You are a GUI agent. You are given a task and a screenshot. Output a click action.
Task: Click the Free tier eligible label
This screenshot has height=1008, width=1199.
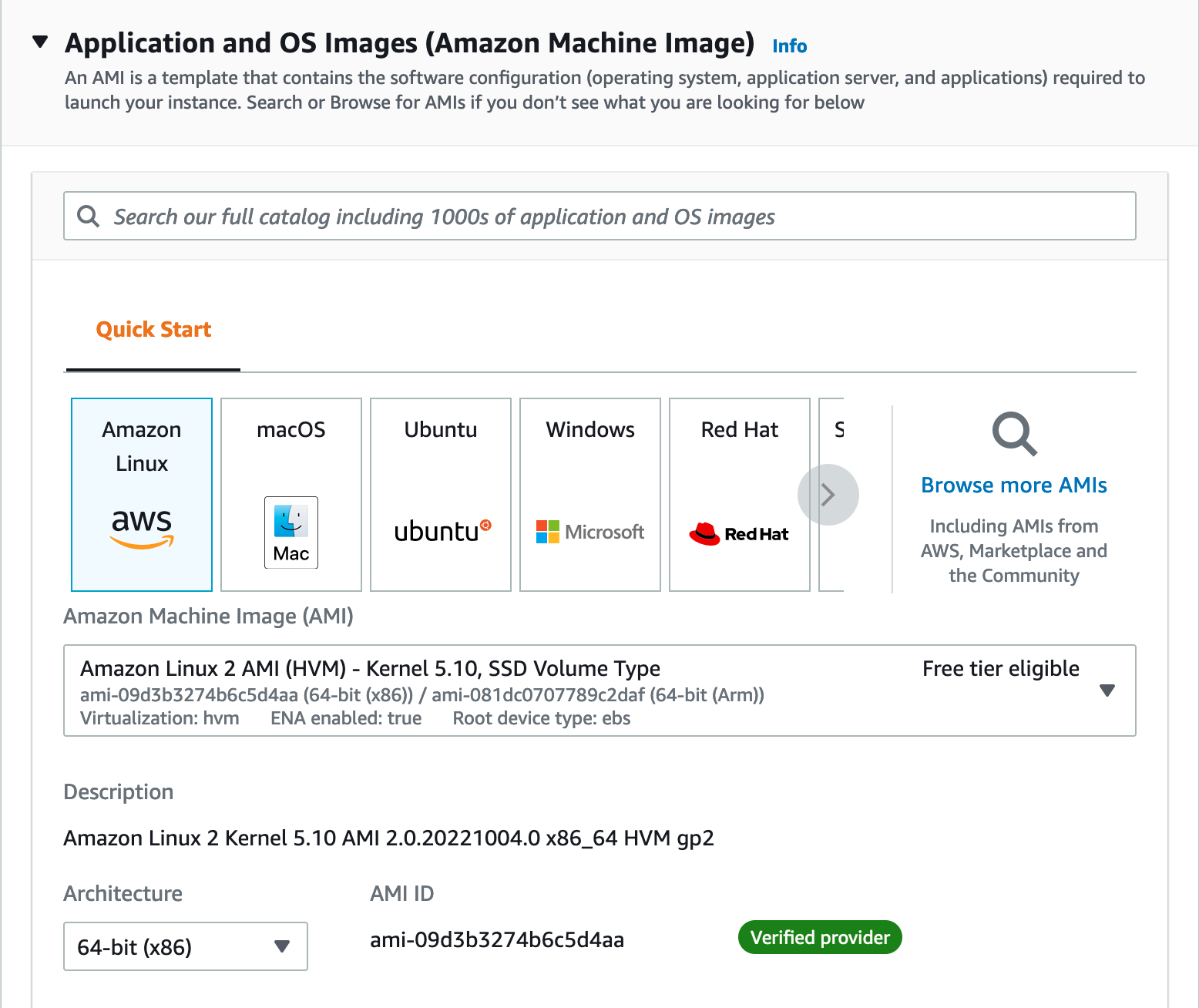point(1001,669)
